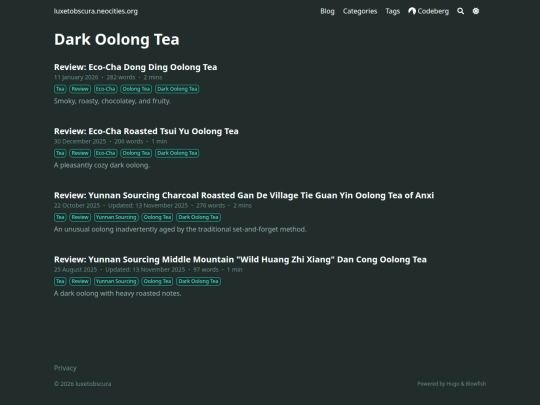
Task: Click Eco-Cha tag under Dong Ding review
Action: point(105,89)
